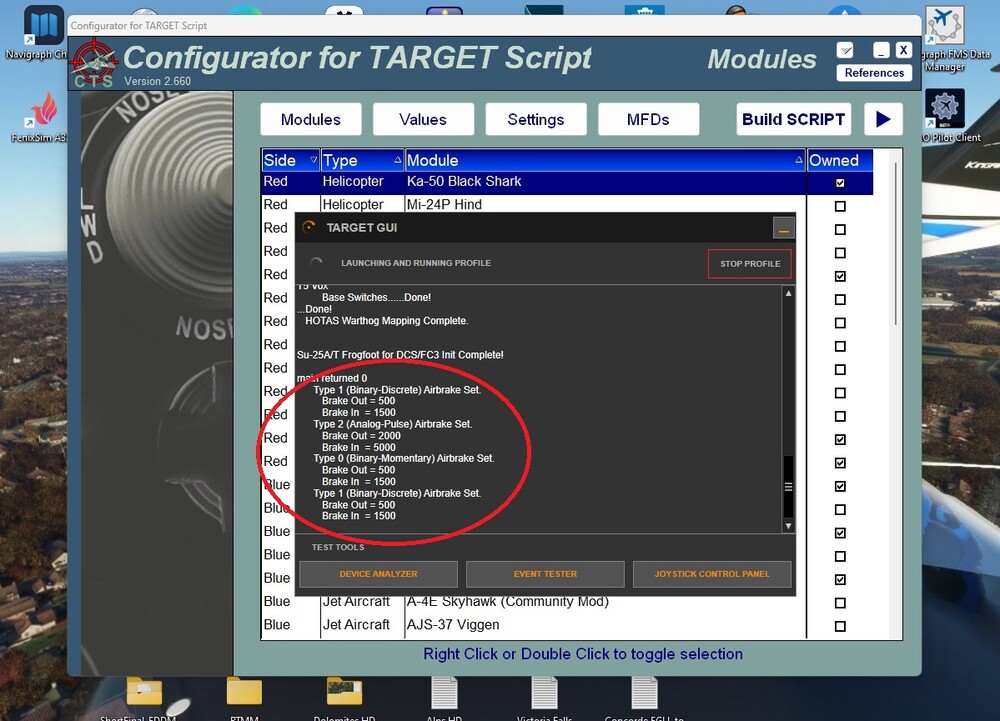Click the TARGET GUI orange logo icon
This screenshot has width=1000, height=721.
pos(309,228)
